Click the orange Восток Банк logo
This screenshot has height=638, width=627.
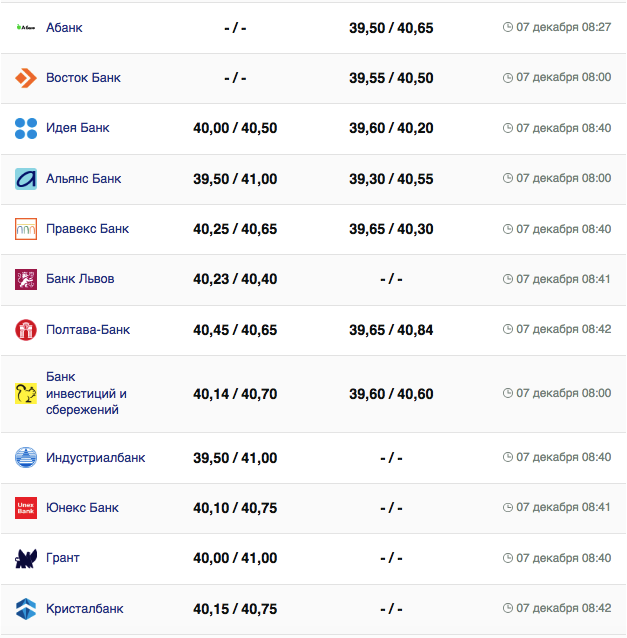click(x=26, y=78)
